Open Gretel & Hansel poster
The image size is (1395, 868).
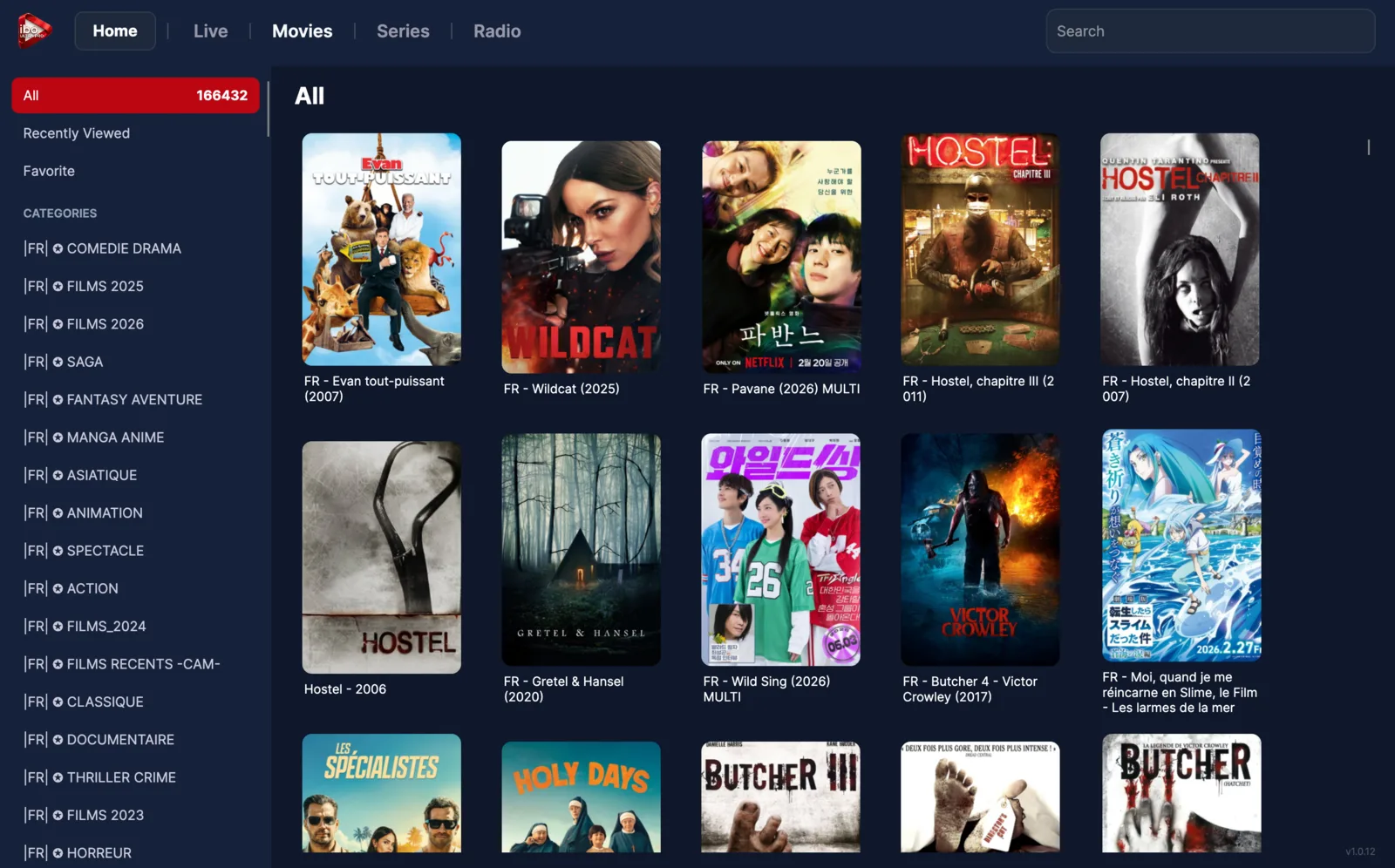coord(582,550)
